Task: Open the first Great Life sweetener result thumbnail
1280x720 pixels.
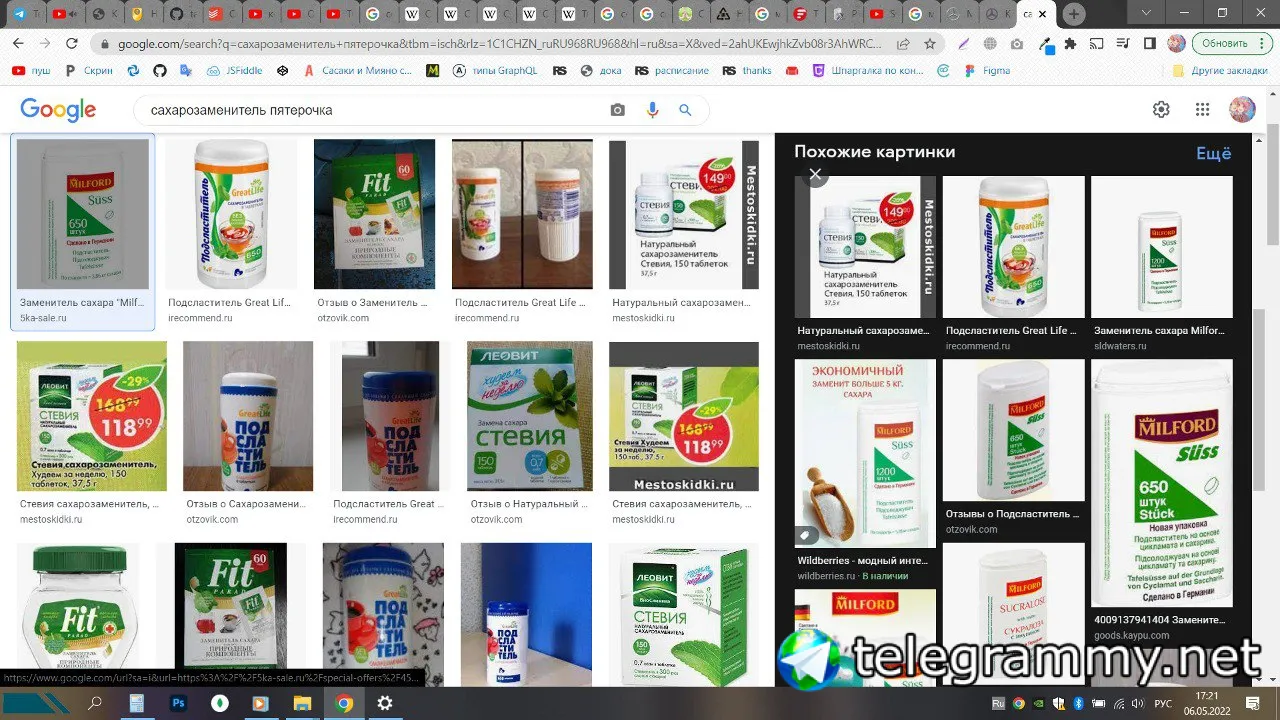Action: 231,214
